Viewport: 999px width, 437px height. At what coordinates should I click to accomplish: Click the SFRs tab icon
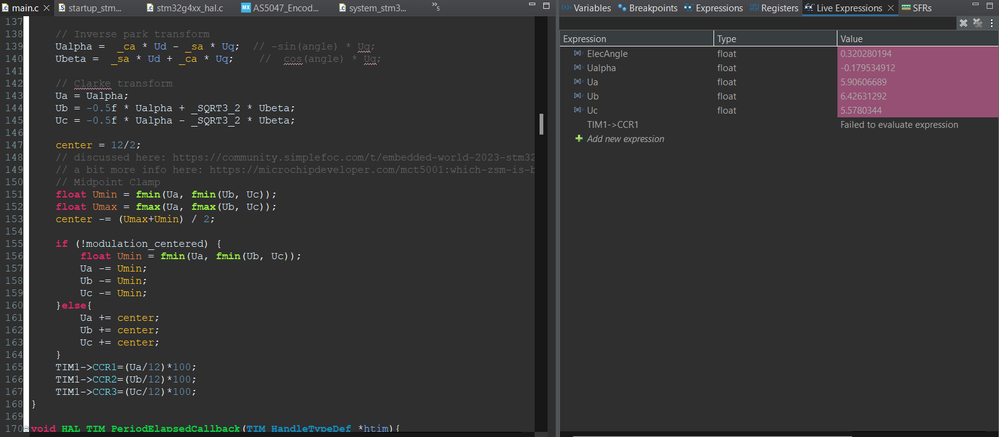[907, 8]
